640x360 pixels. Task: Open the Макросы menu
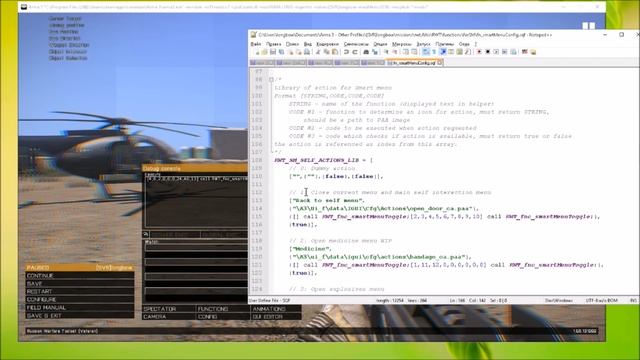tap(402, 44)
